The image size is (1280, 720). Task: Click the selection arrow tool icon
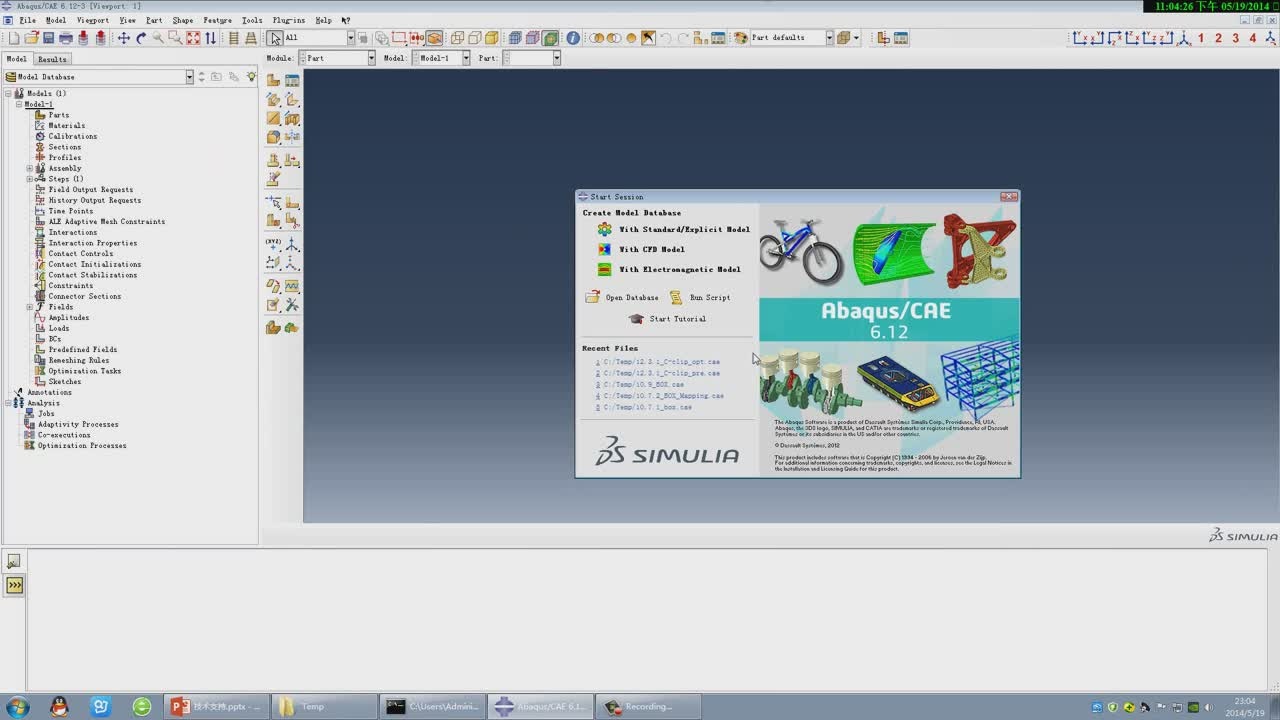274,38
